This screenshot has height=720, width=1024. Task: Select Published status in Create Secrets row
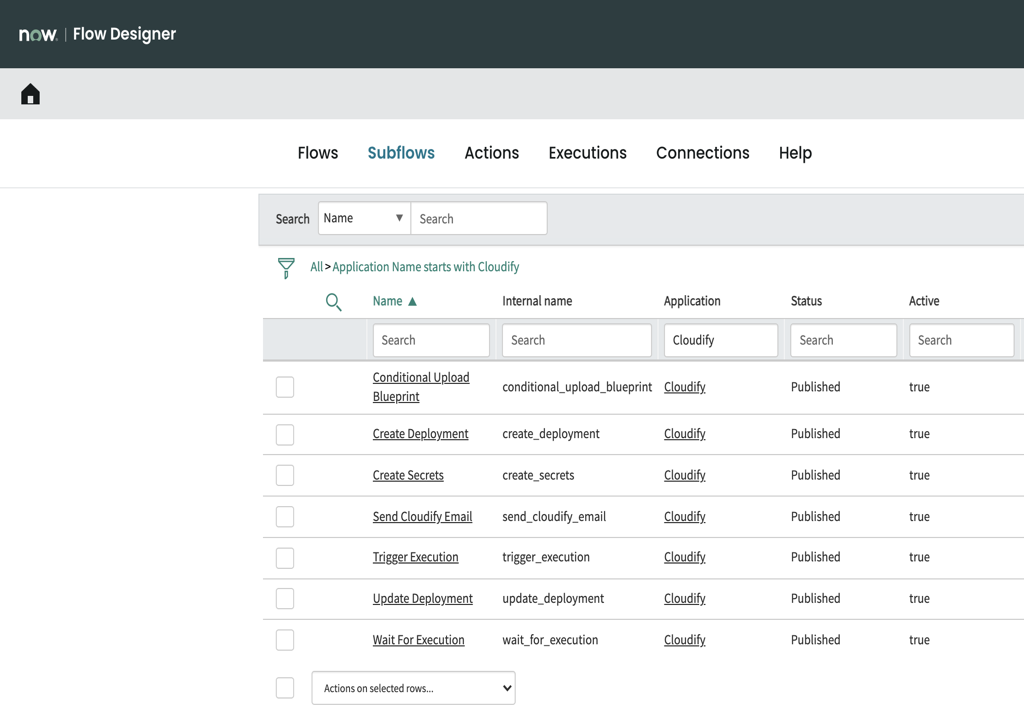tap(816, 475)
